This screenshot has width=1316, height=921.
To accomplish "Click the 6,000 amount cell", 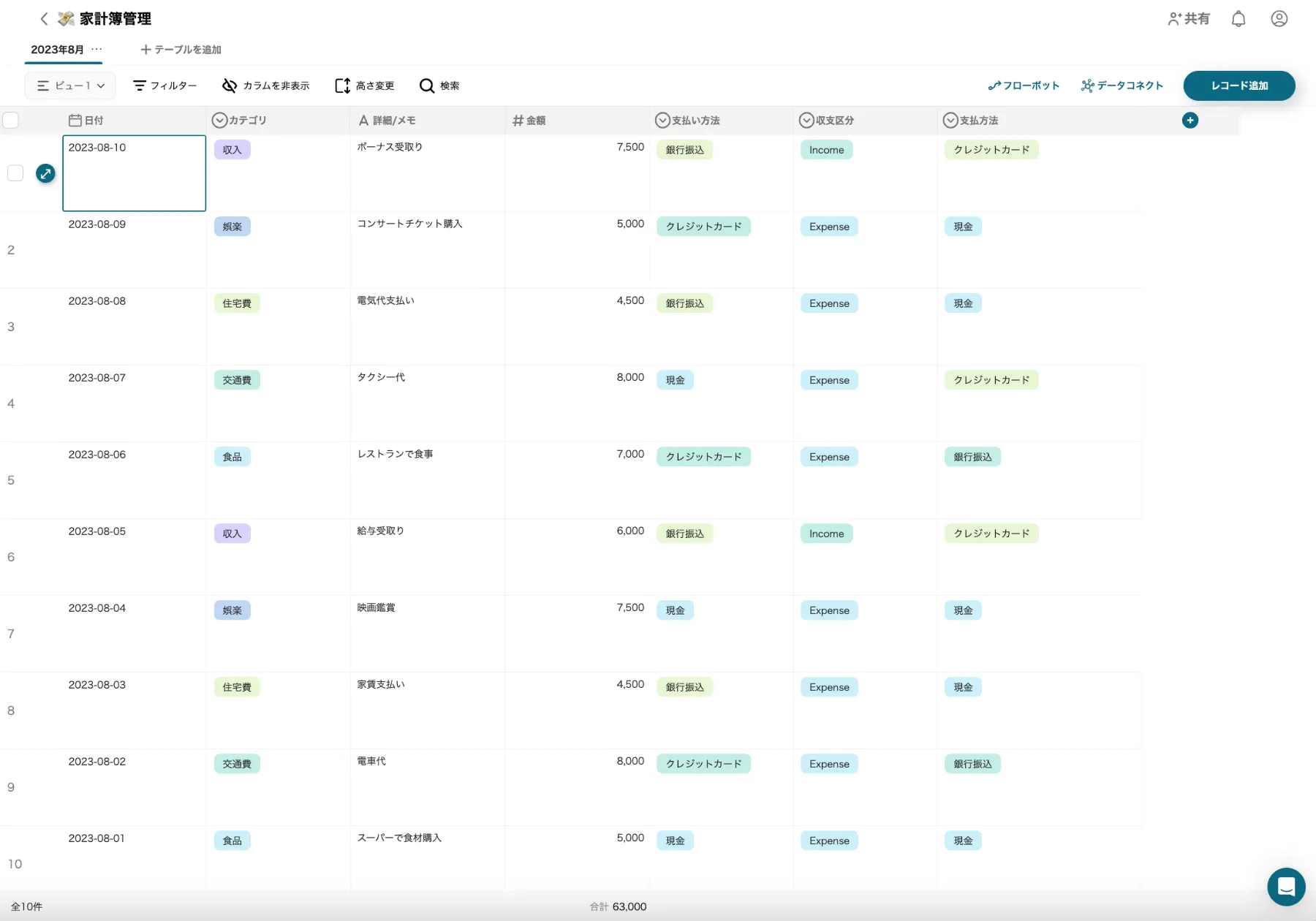I will click(578, 557).
